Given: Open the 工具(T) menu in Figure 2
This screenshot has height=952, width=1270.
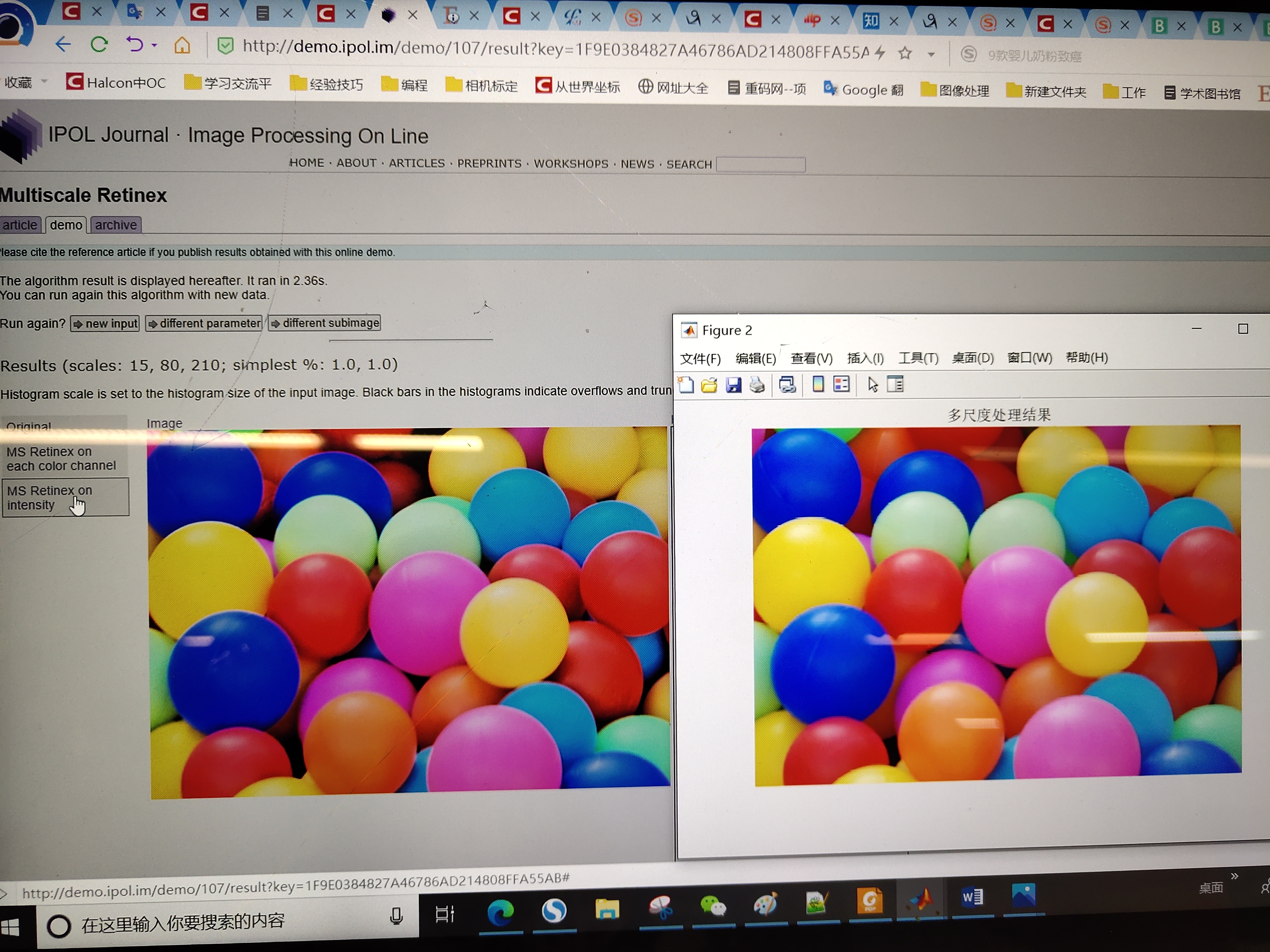Looking at the screenshot, I should click(x=918, y=358).
